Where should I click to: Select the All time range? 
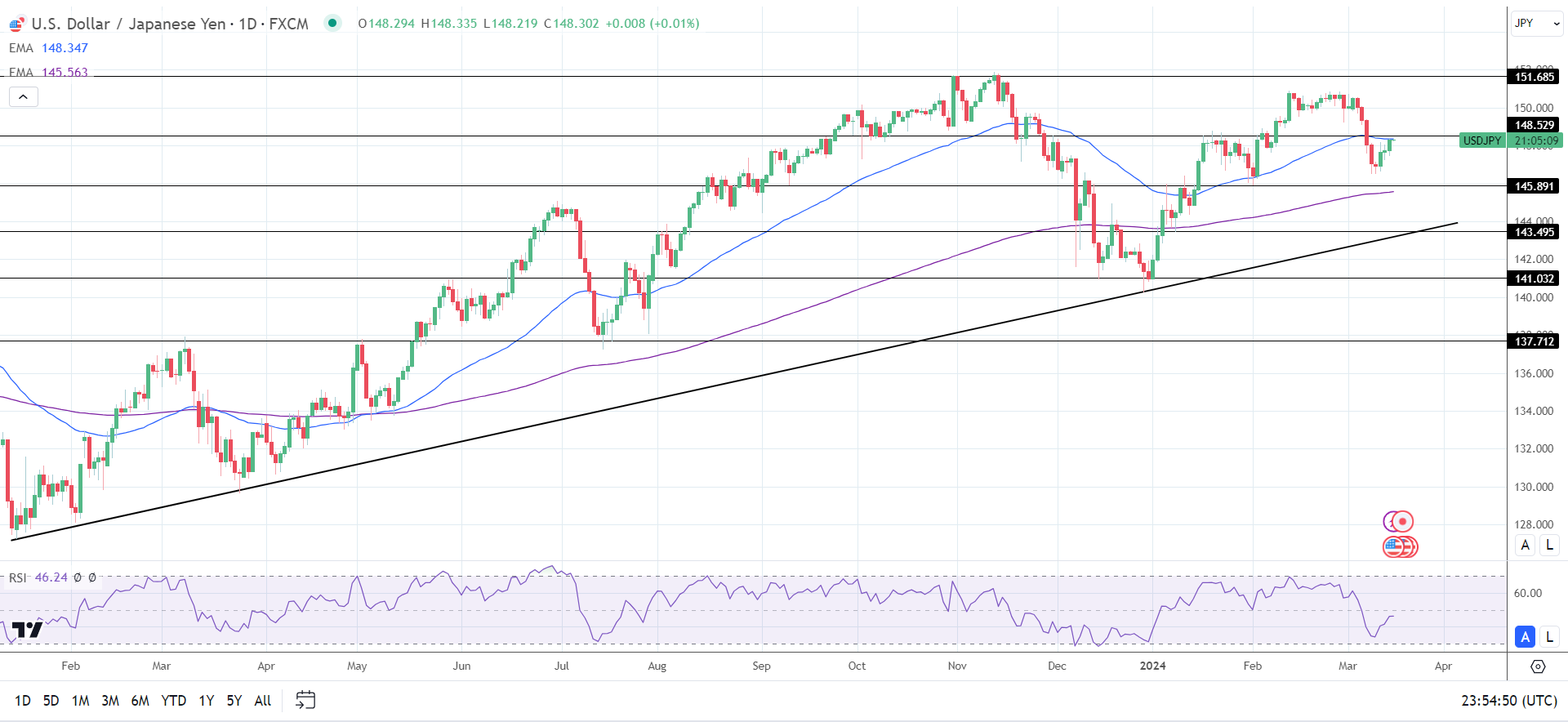point(263,701)
